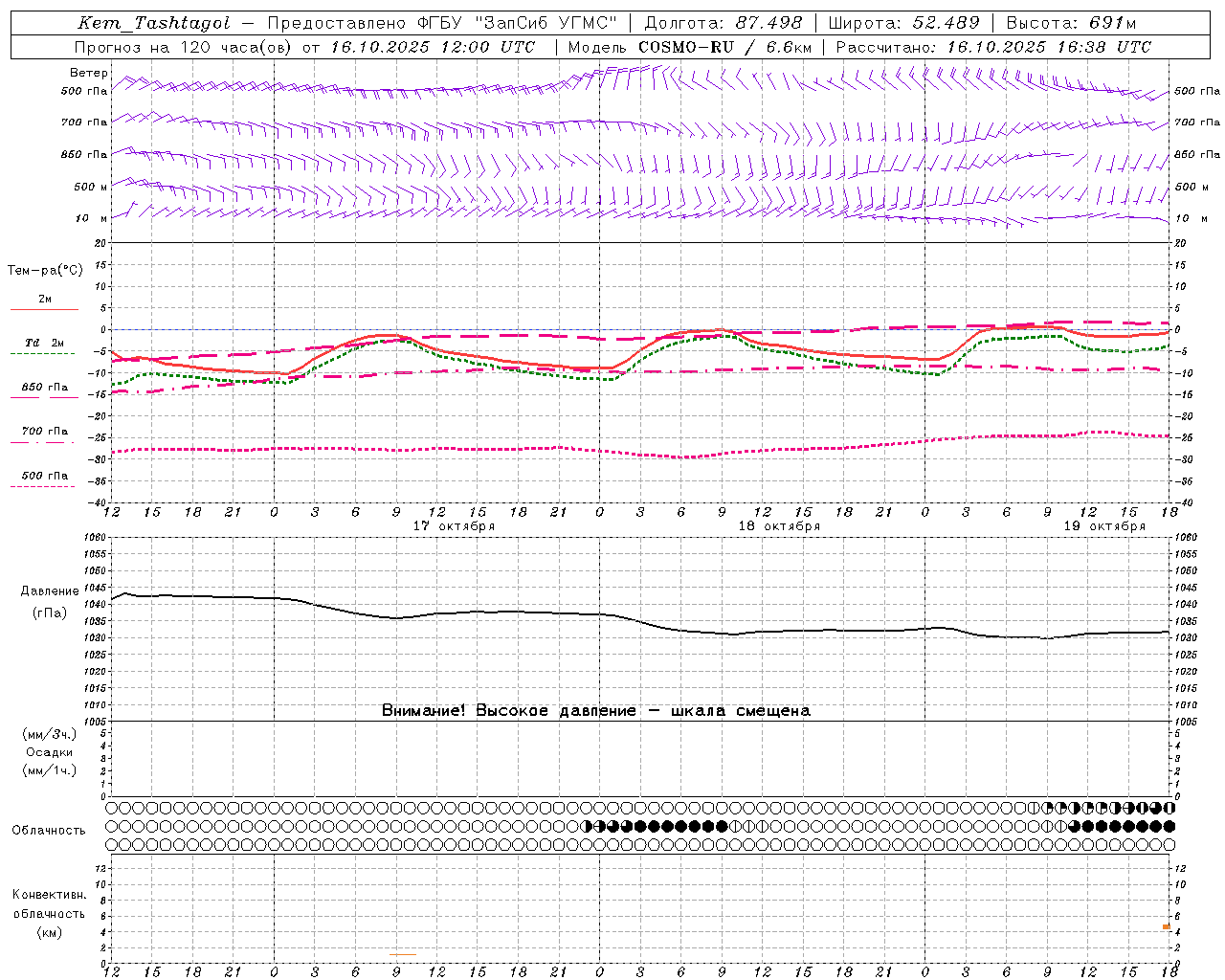Click the 'Прогноз на 120 часа(ов)' forecast text
This screenshot has height=980, width=1225.
click(x=184, y=47)
